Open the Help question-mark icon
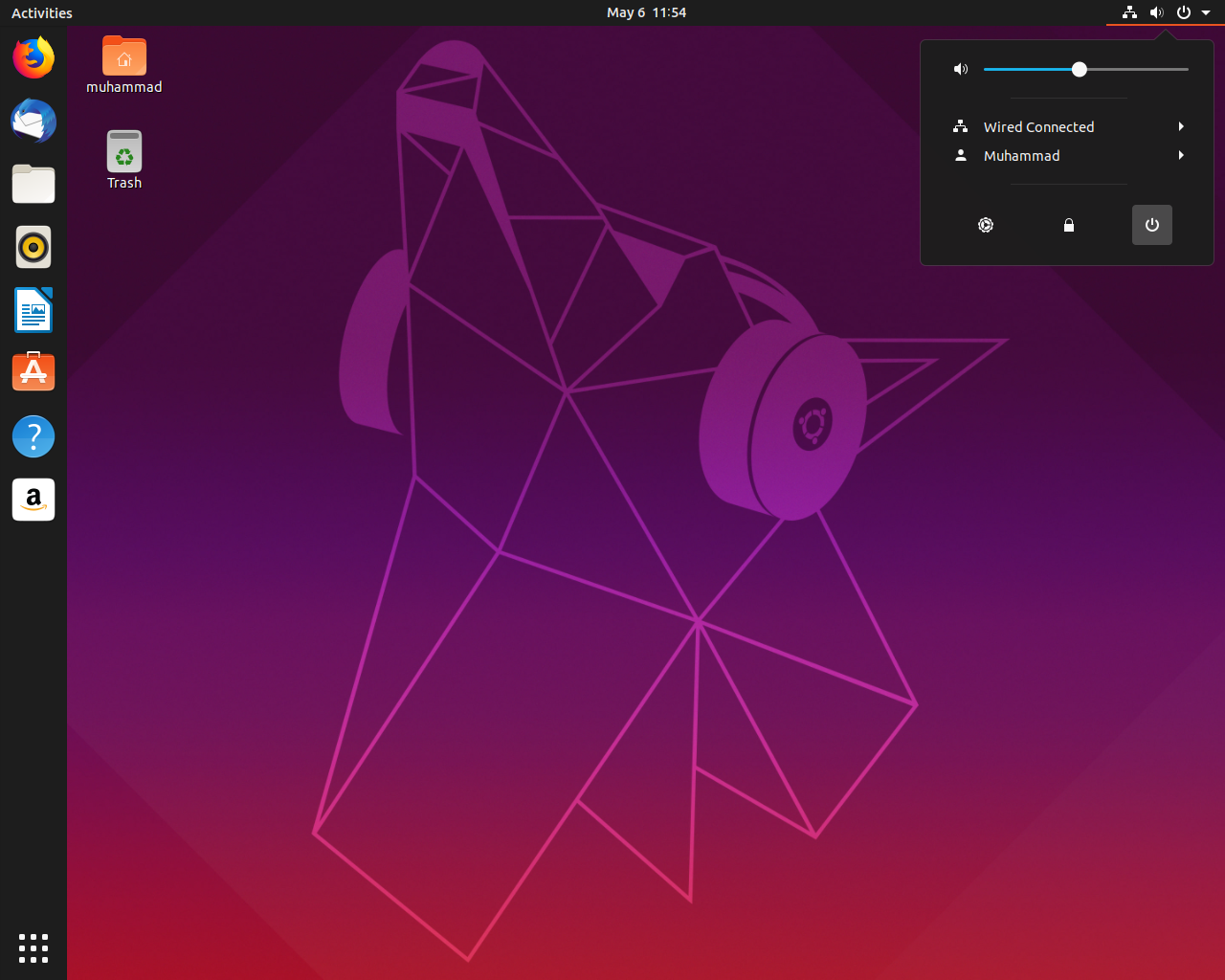Image resolution: width=1225 pixels, height=980 pixels. click(x=33, y=436)
